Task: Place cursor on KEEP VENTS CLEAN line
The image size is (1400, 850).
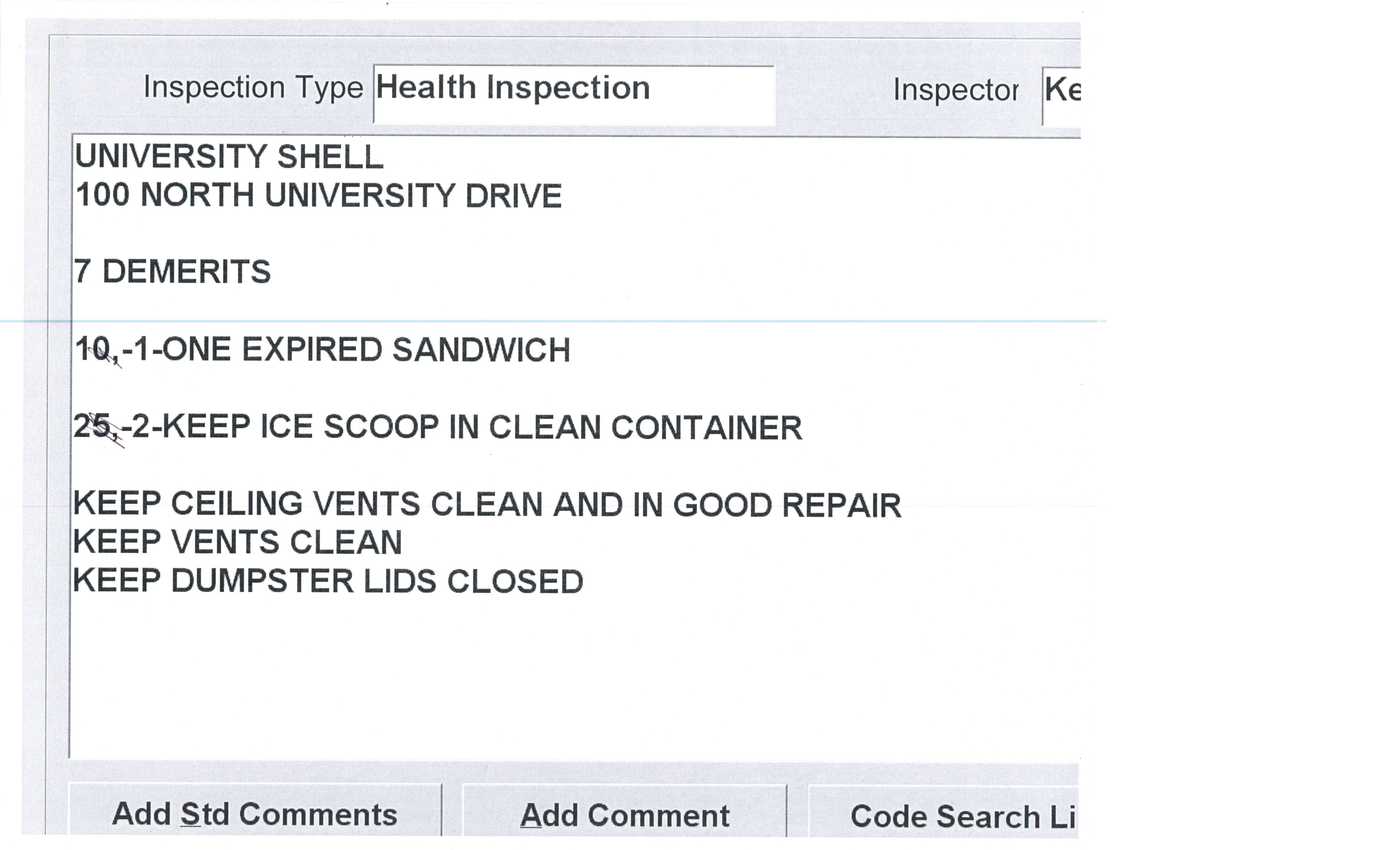Action: pyautogui.click(x=237, y=542)
